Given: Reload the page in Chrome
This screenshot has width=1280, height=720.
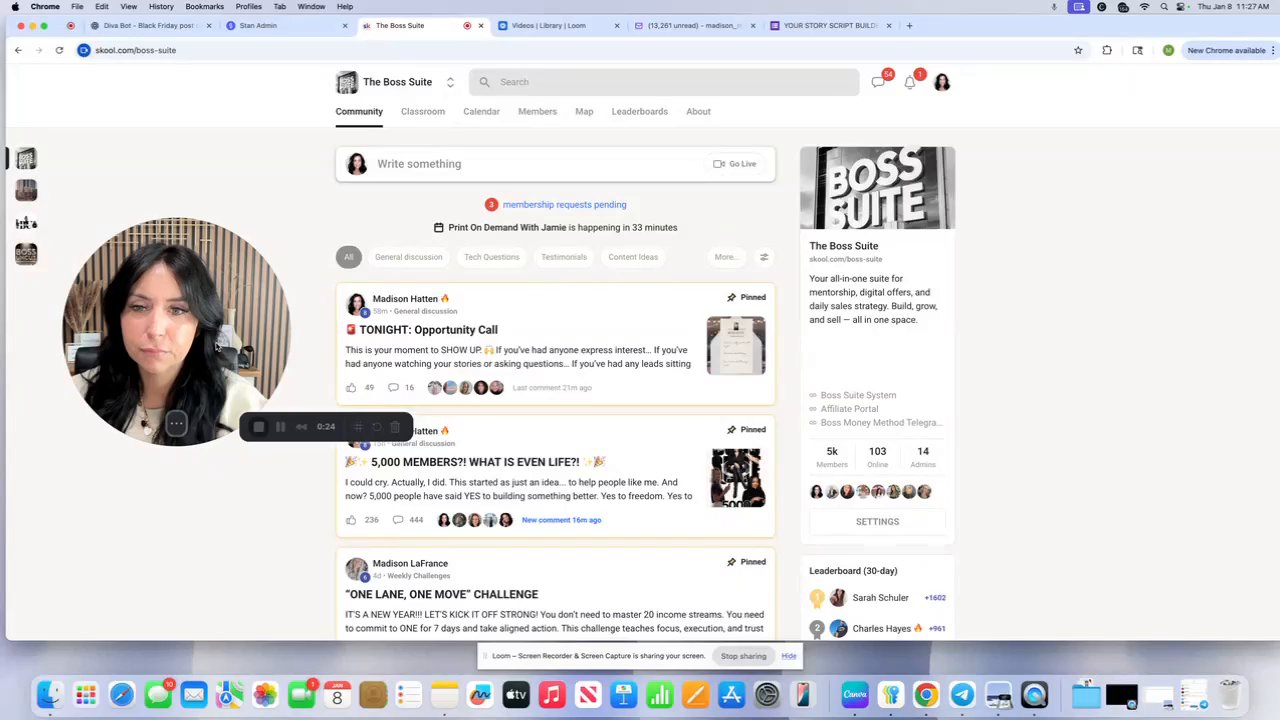Looking at the screenshot, I should pyautogui.click(x=59, y=50).
